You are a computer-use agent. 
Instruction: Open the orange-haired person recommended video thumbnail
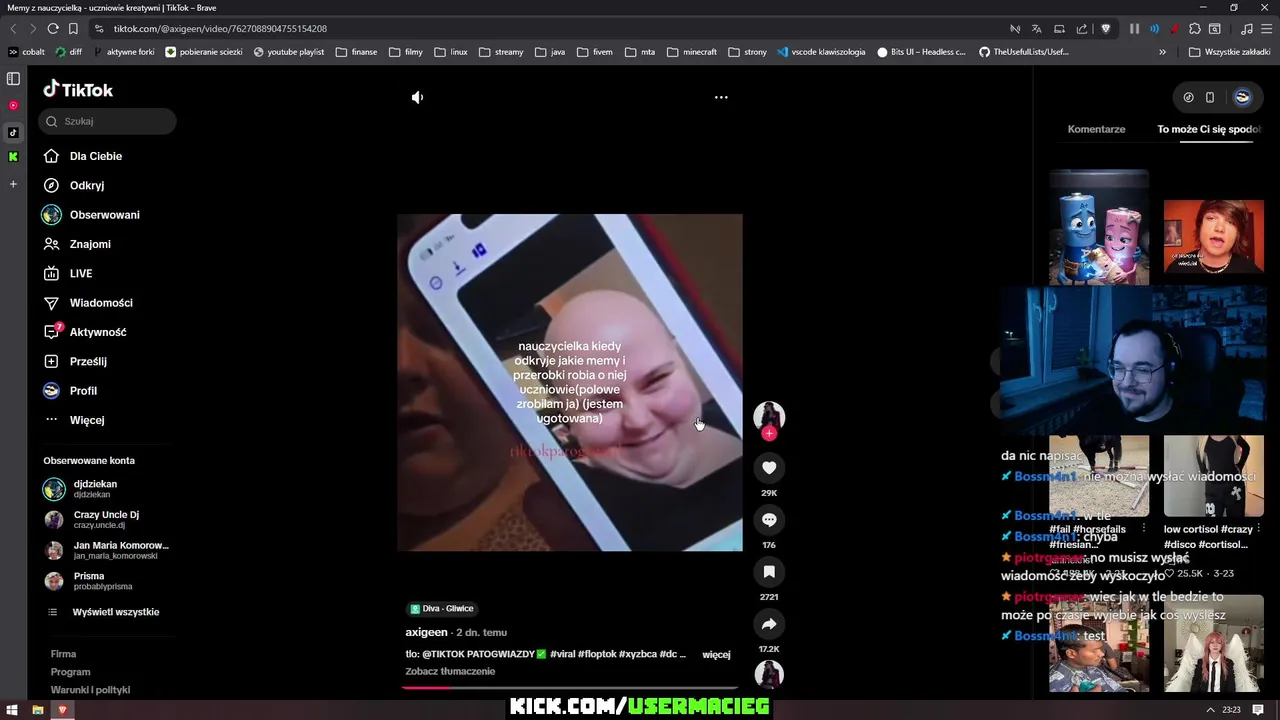(1213, 236)
